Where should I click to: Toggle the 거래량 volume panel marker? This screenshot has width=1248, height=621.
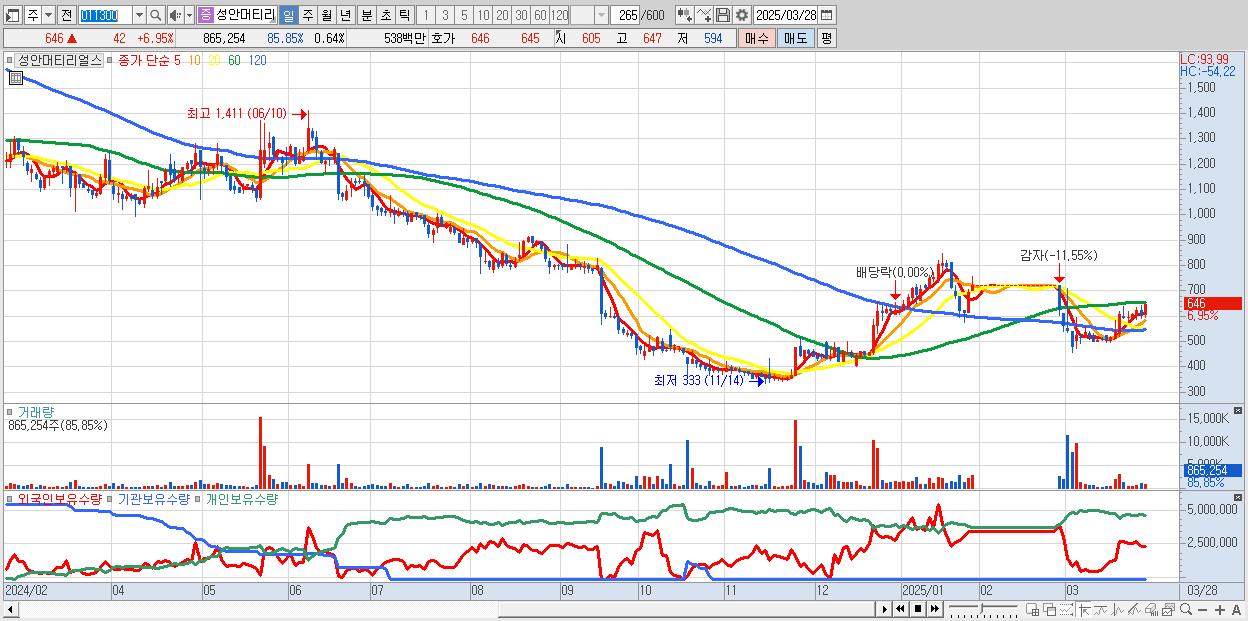10,411
